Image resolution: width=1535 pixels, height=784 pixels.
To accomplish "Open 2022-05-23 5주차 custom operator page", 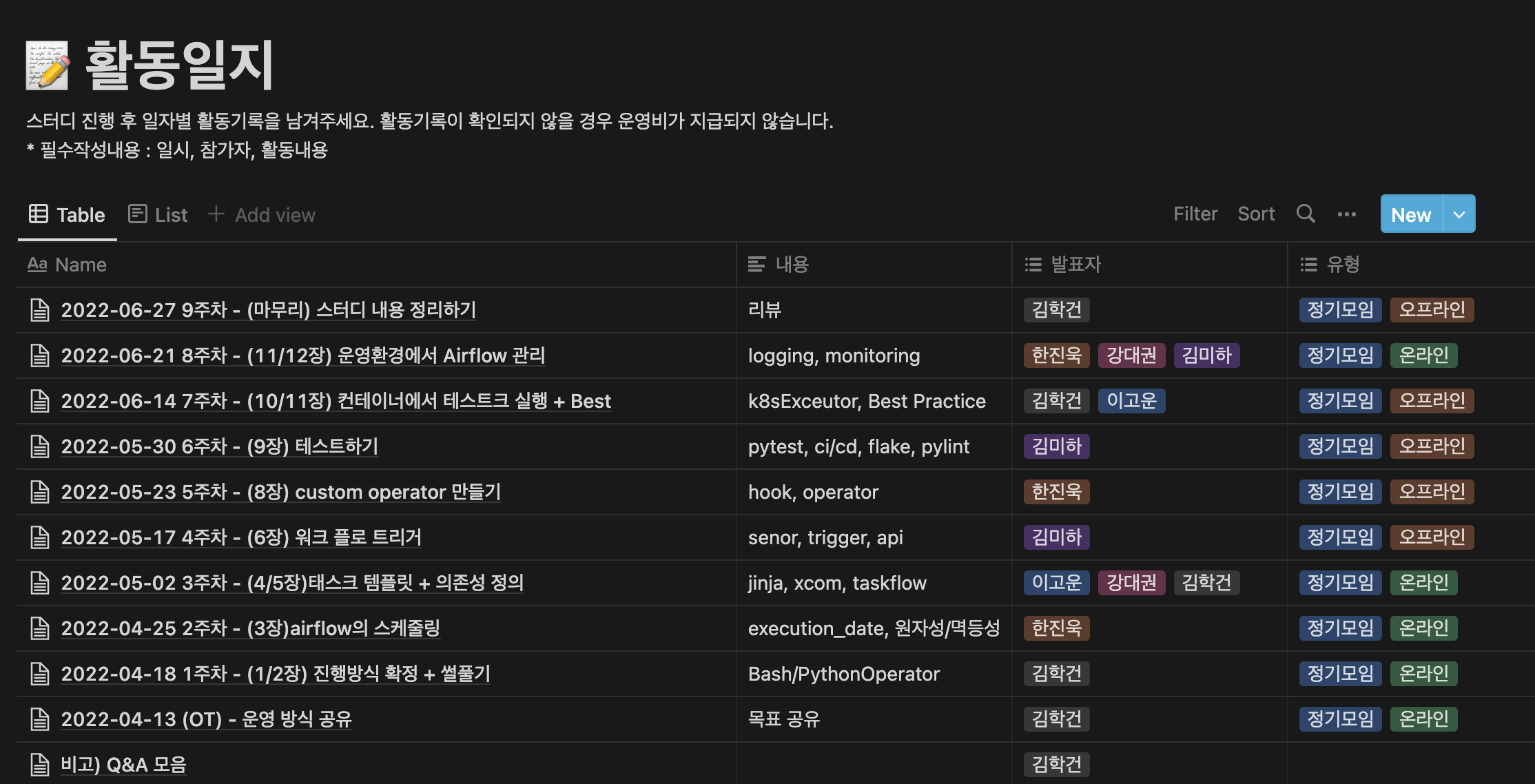I will click(280, 492).
